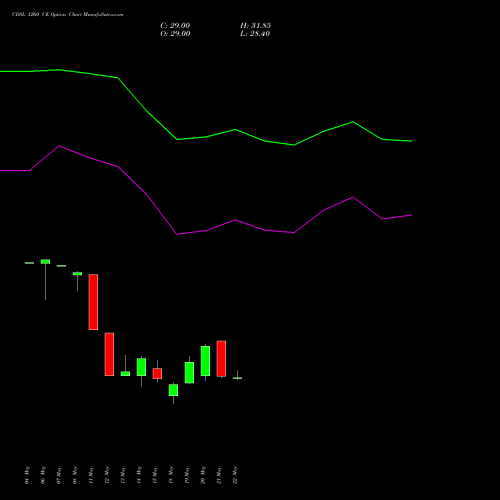
Task: Click the 07 May date label
Action: pos(59,475)
